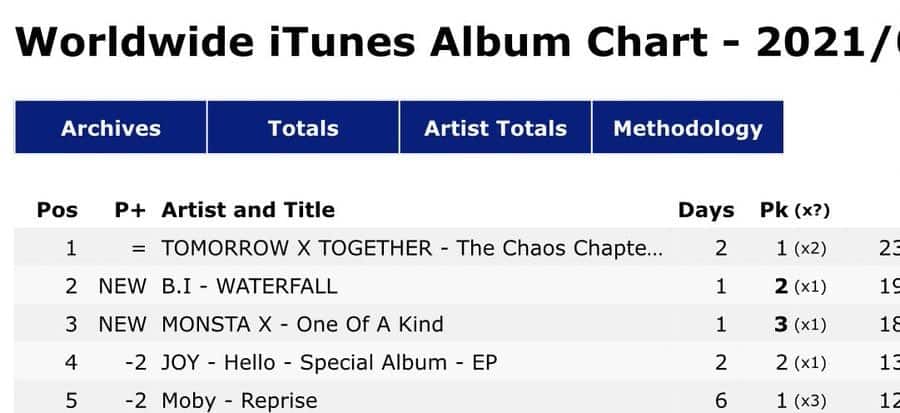The width and height of the screenshot is (900, 413).
Task: Click the NEW label beside B.I
Action: click(122, 286)
